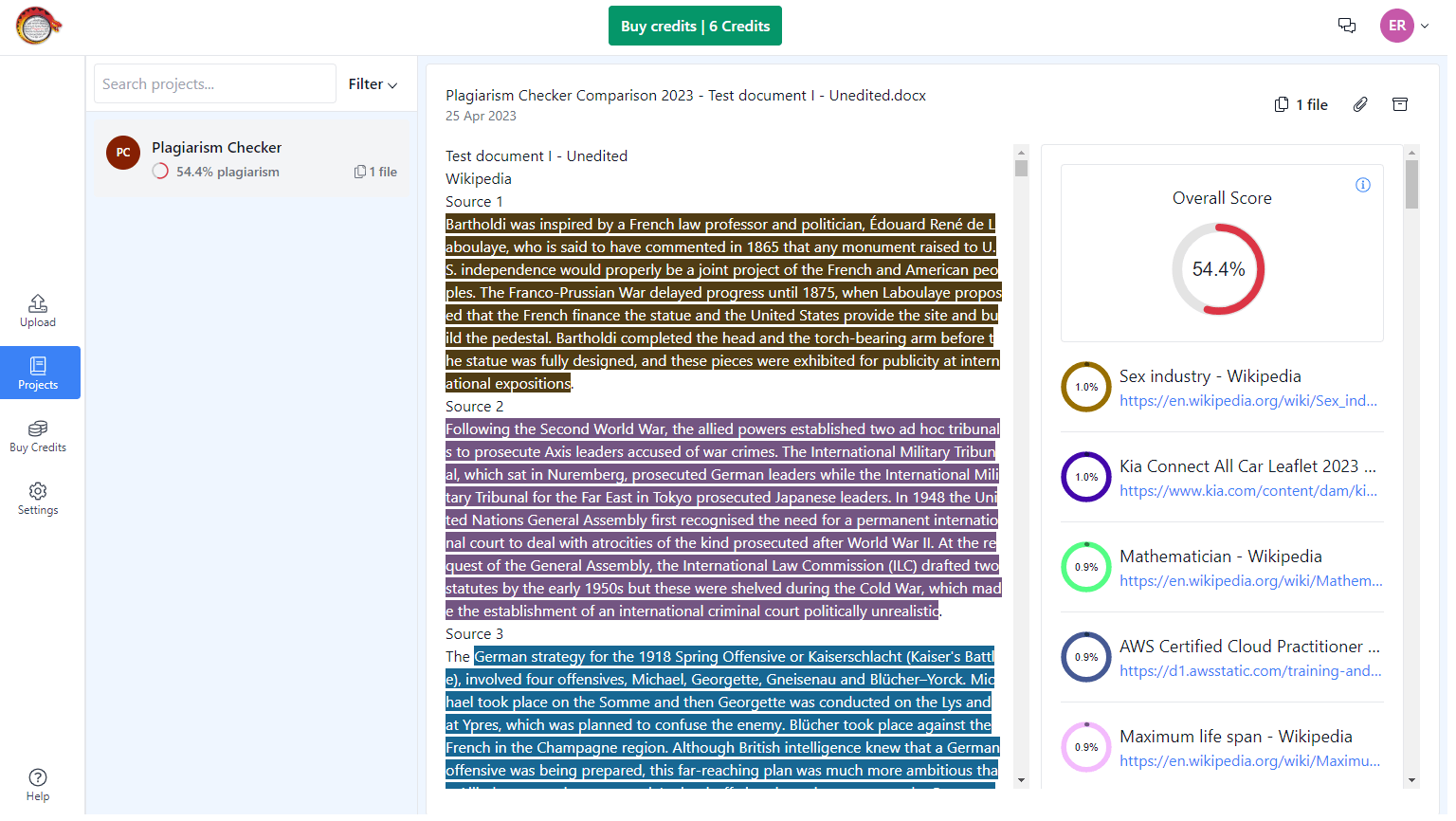Click the Maximum life span - Wikipedia title
Image resolution: width=1456 pixels, height=821 pixels.
tap(1236, 737)
